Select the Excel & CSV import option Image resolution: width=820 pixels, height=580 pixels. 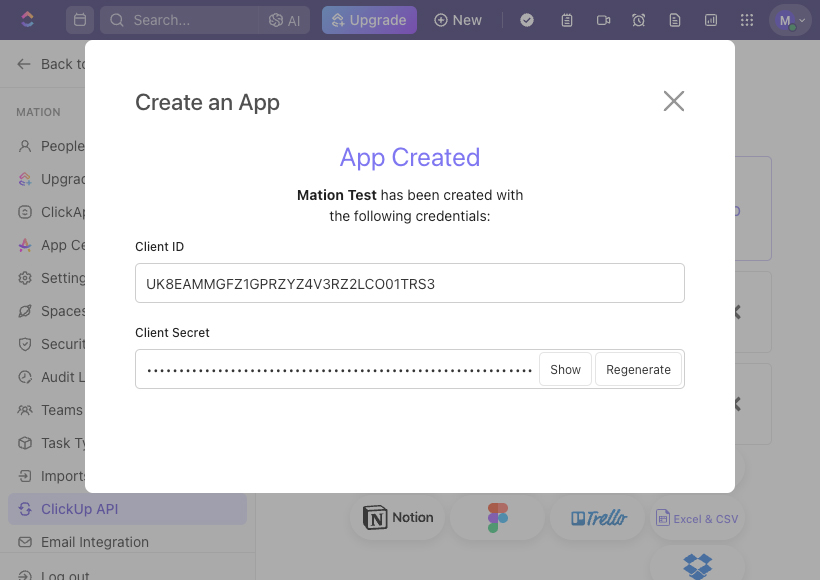point(697,518)
